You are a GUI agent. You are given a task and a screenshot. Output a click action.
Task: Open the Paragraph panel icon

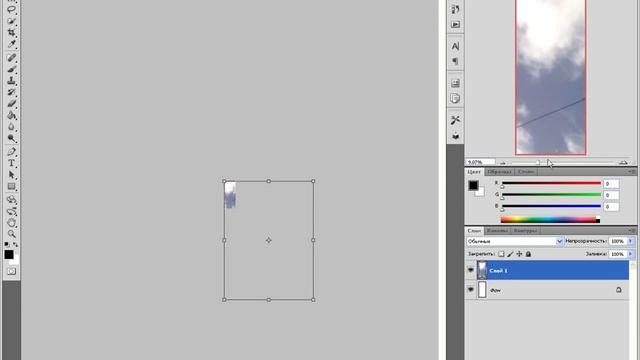coord(456,61)
